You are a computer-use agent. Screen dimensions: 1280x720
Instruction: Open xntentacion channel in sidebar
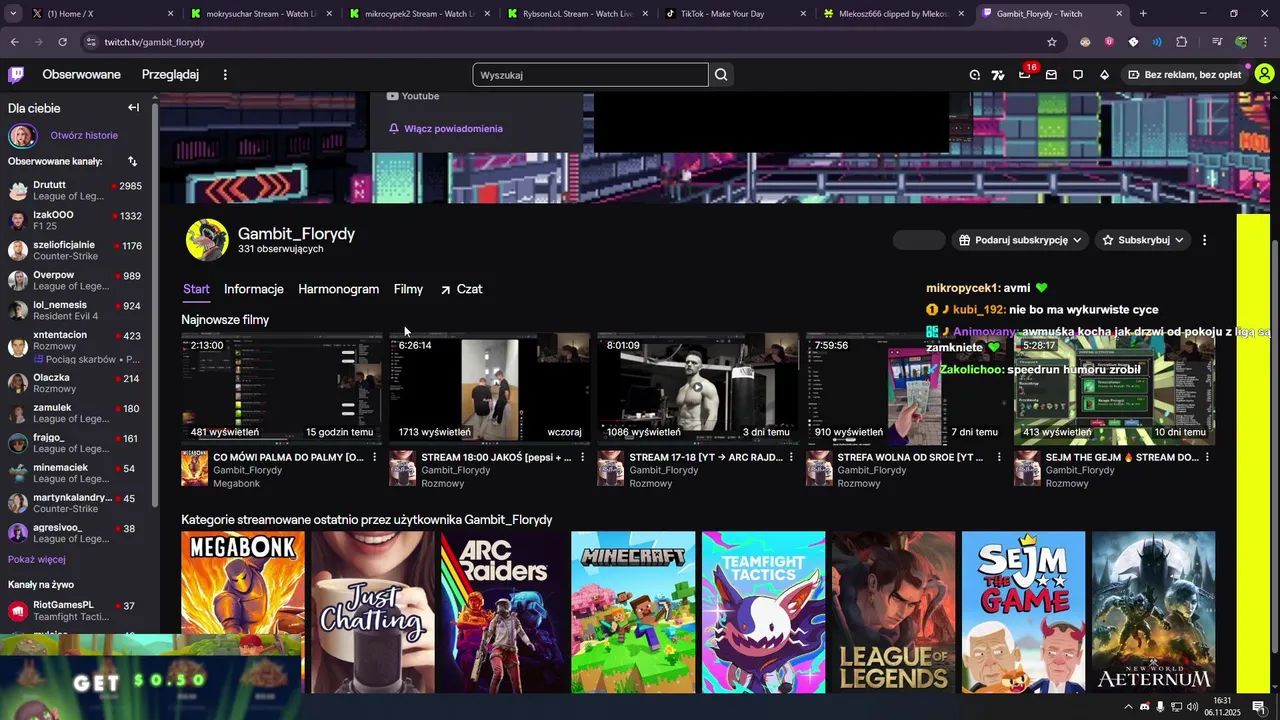(75, 347)
